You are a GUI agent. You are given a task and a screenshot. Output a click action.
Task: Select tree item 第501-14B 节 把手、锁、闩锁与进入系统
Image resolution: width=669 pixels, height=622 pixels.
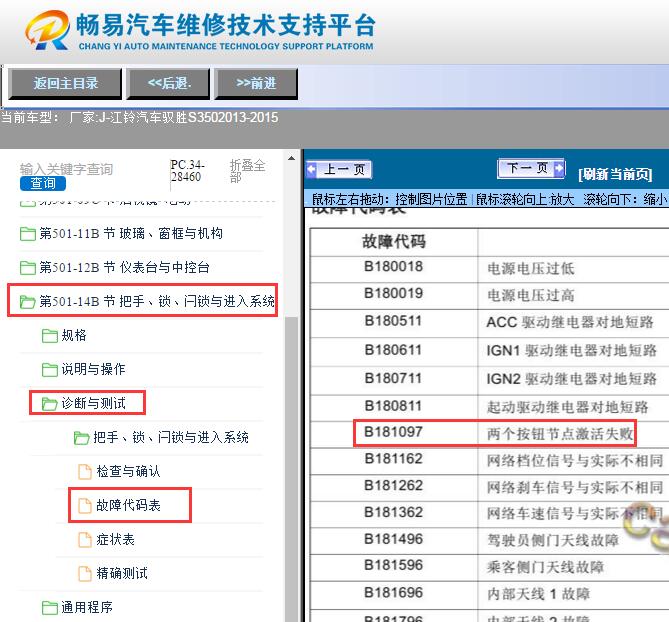click(x=157, y=302)
